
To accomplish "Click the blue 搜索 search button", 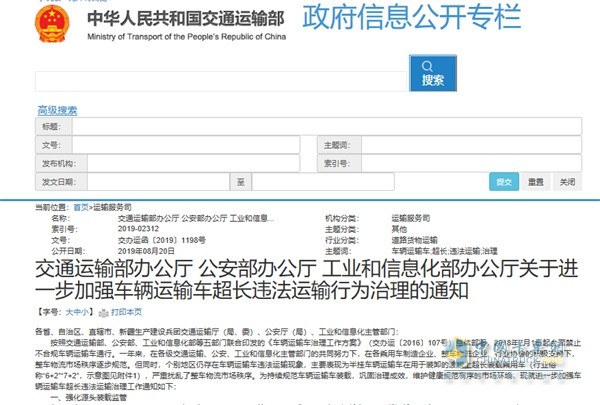I will click(x=433, y=73).
